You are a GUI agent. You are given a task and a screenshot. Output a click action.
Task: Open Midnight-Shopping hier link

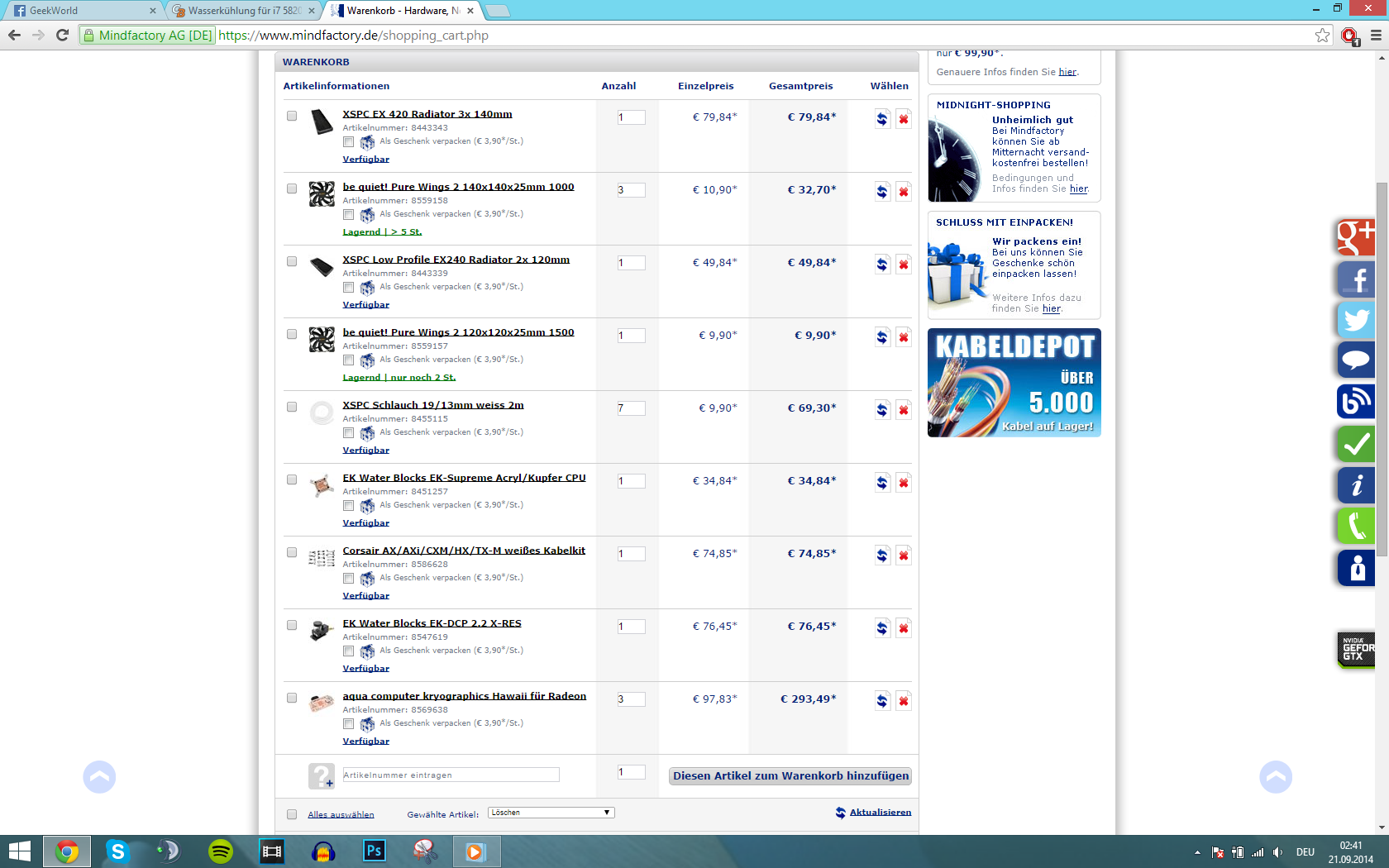click(x=1079, y=188)
